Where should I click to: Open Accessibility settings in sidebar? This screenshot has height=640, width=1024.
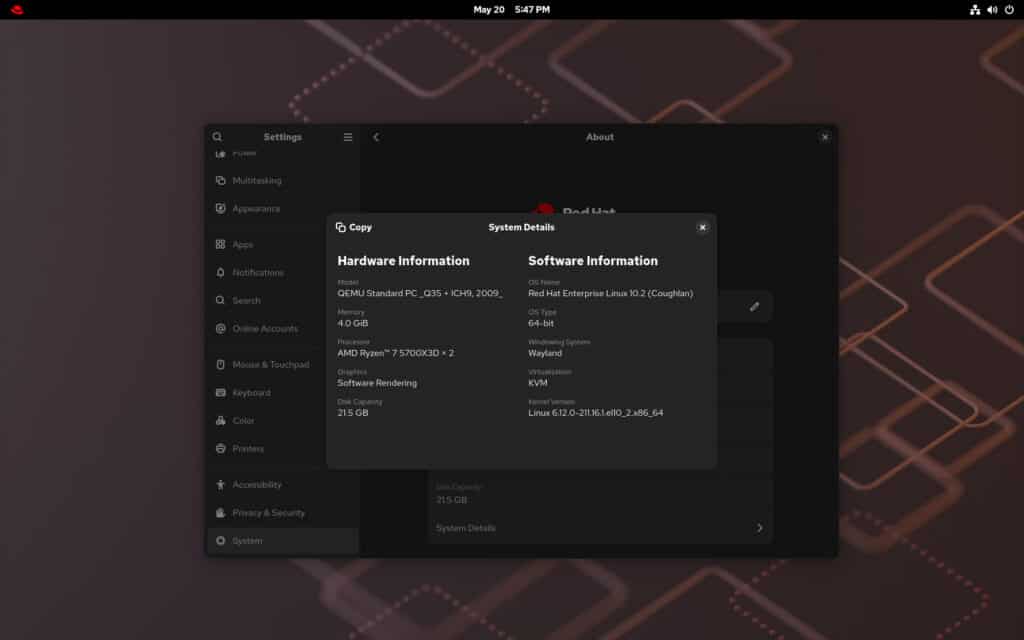[x=283, y=485]
